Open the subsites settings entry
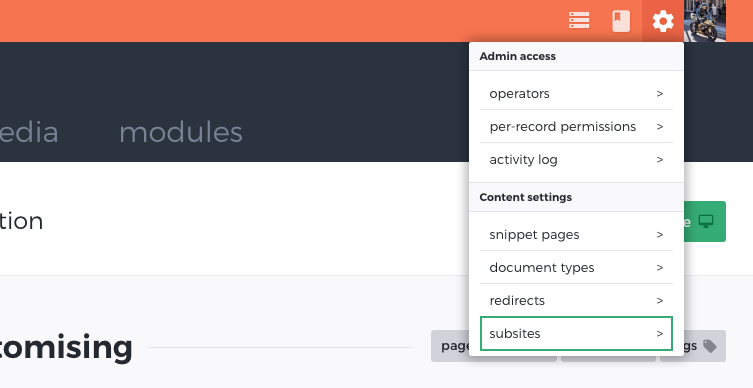753x388 pixels. tap(576, 333)
